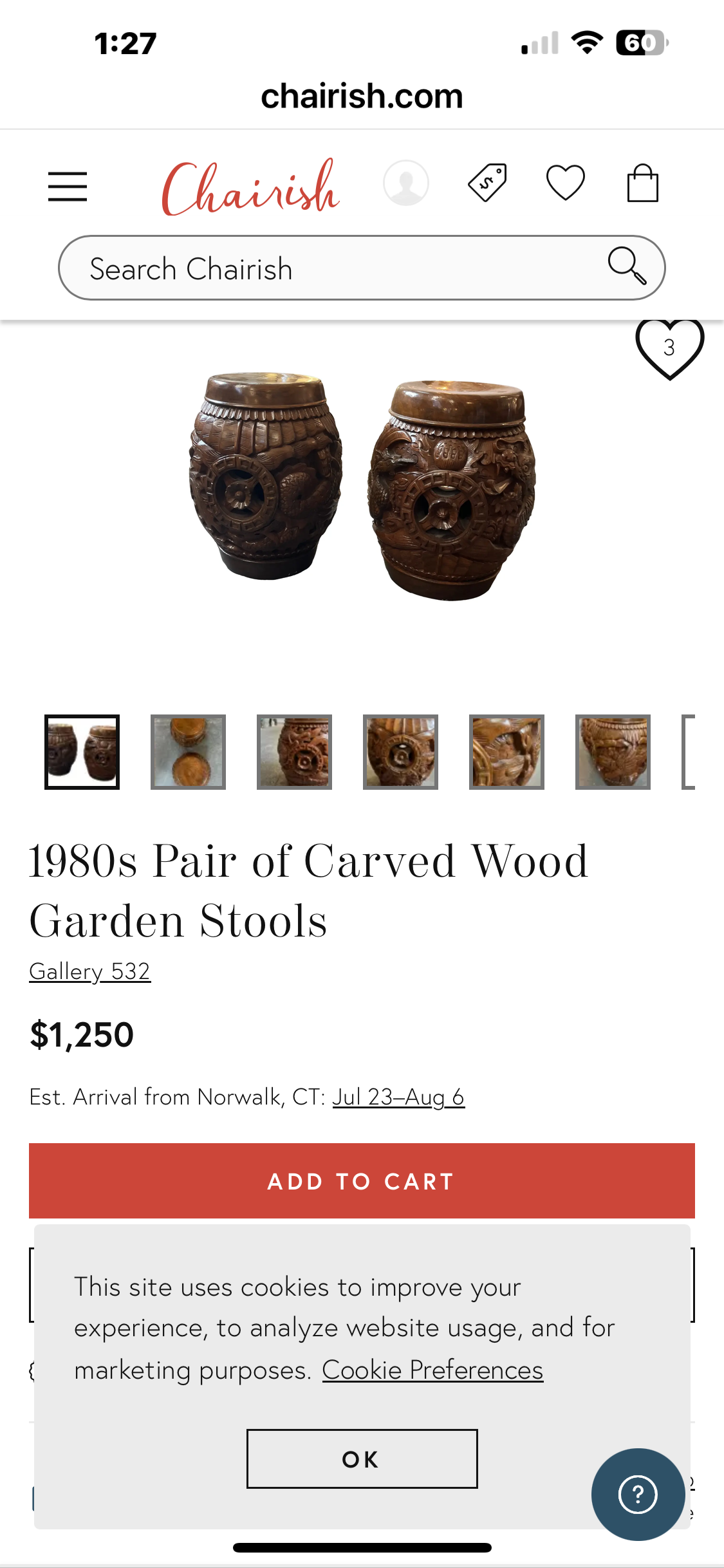Focus the Search Chairish input field

tap(362, 268)
